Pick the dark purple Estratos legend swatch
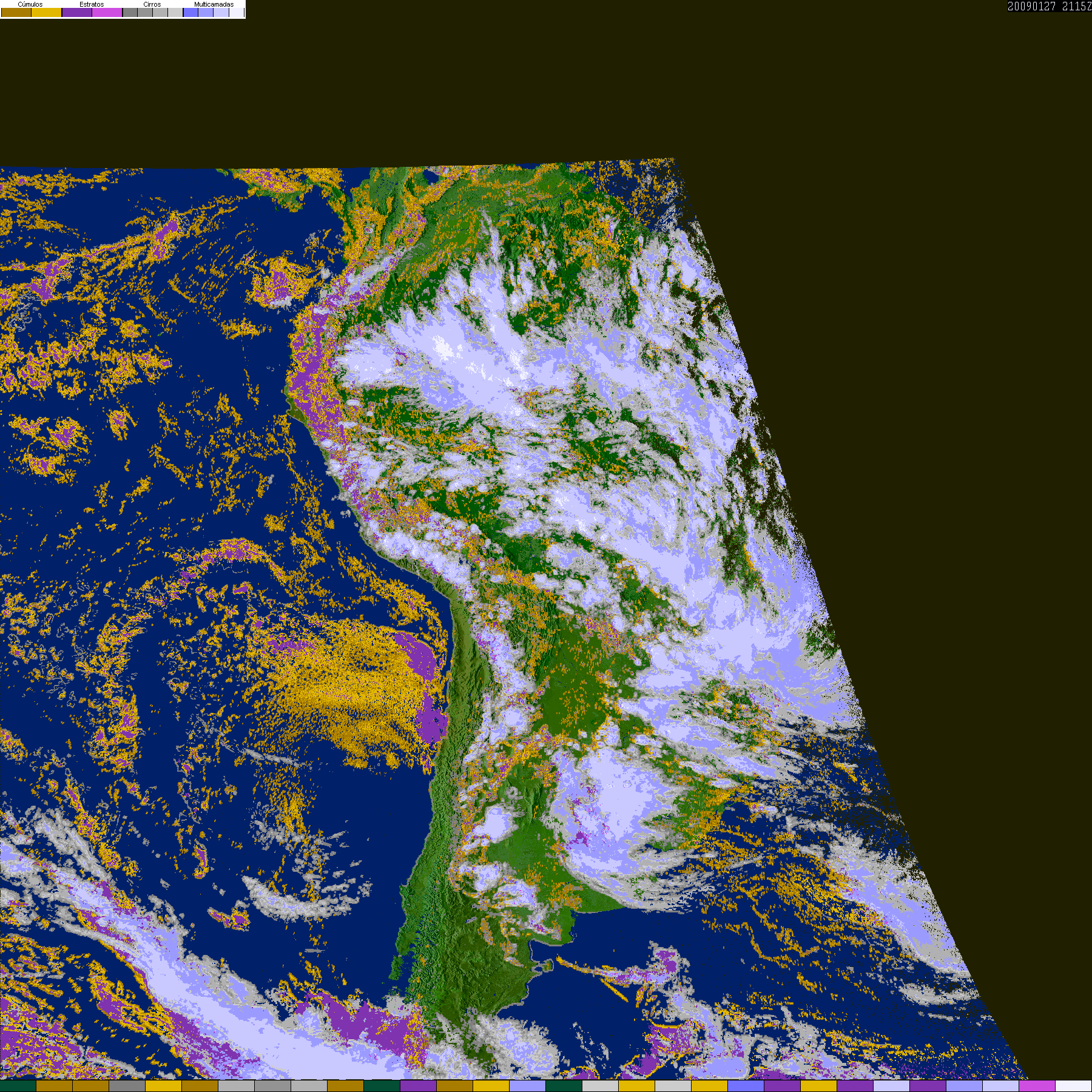Screen dimensions: 1092x1092 pyautogui.click(x=77, y=12)
